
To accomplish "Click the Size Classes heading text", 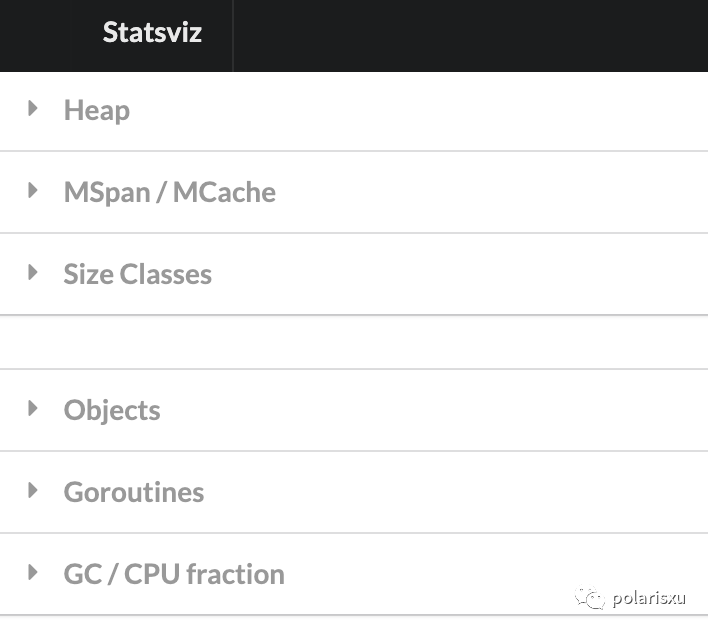I will pyautogui.click(x=138, y=274).
